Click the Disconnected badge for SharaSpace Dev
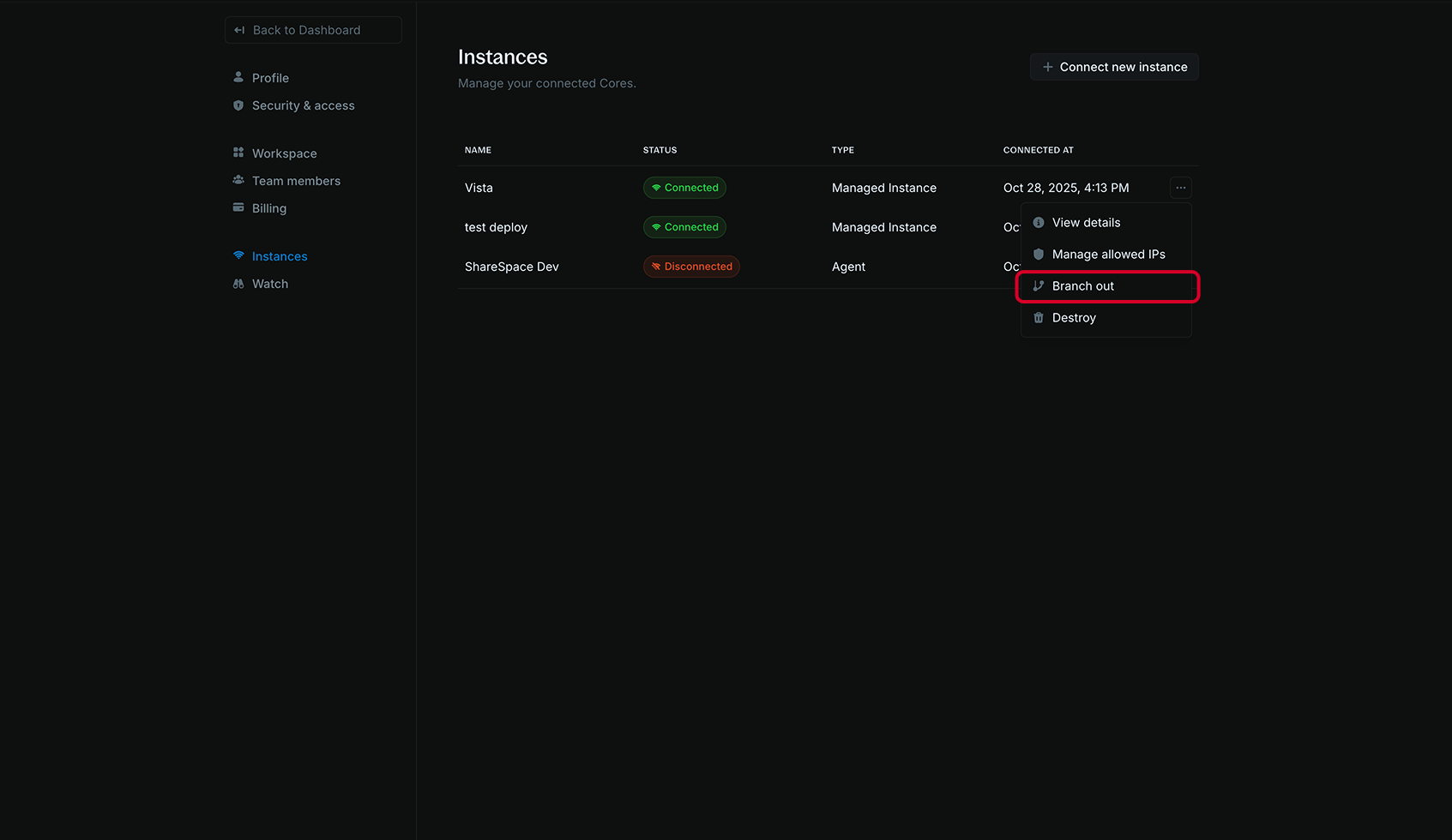The width and height of the screenshot is (1452, 840). coord(691,267)
